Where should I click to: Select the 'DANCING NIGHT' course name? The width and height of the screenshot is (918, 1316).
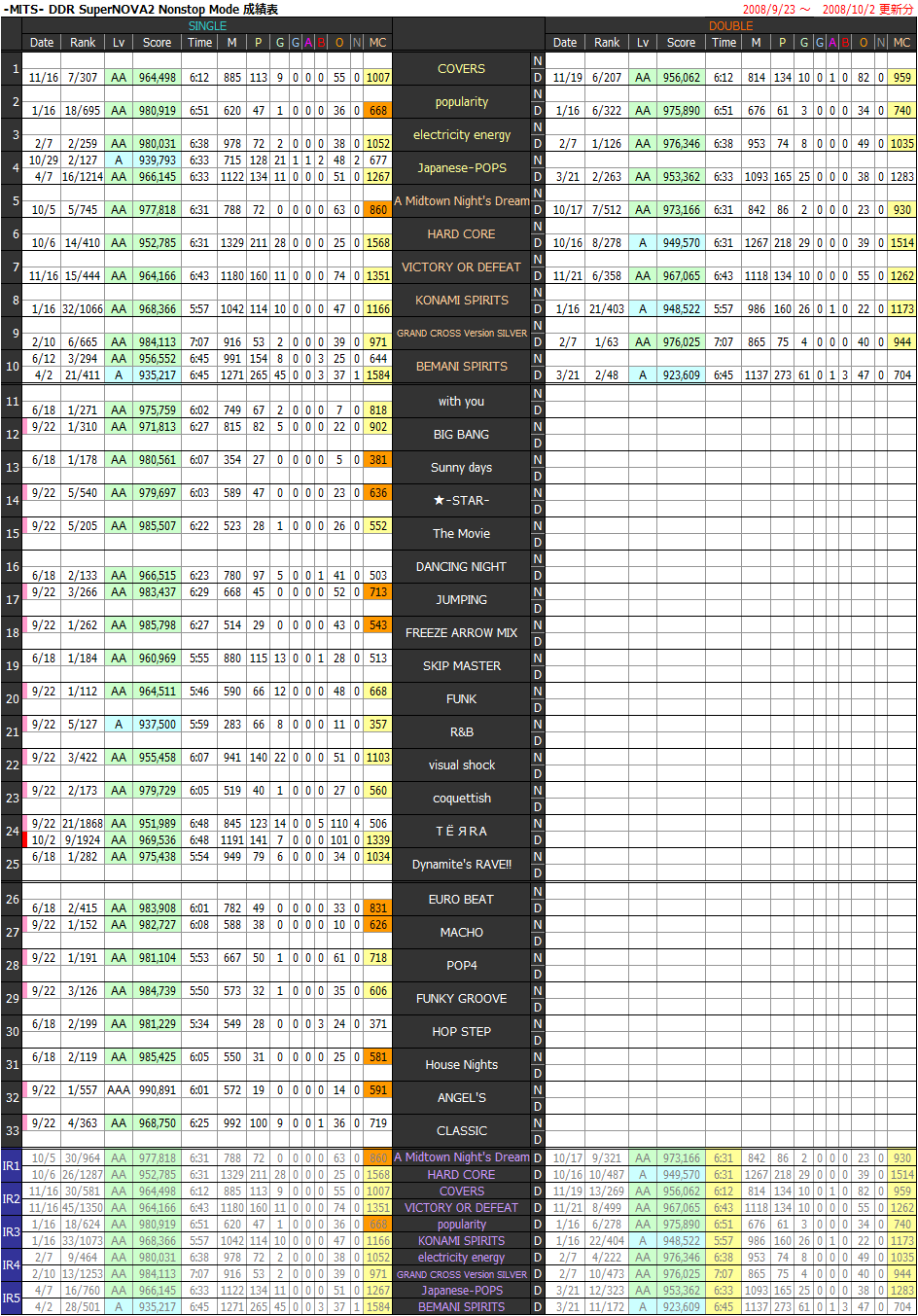[x=461, y=567]
